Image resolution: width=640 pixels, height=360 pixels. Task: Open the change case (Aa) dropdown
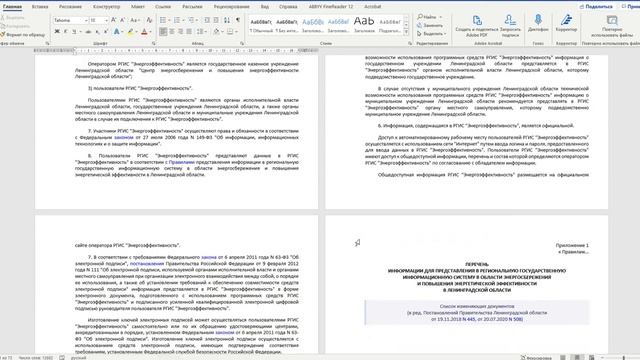click(x=135, y=20)
